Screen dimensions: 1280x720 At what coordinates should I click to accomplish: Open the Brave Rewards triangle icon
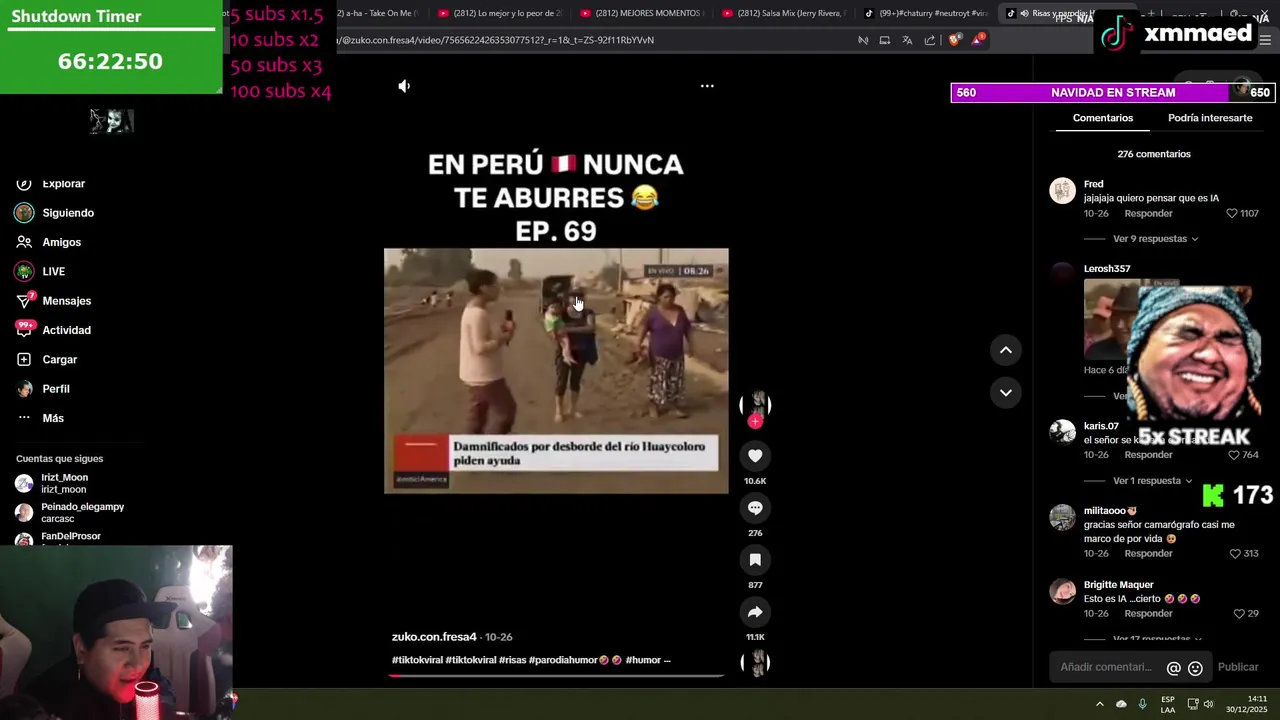click(x=978, y=40)
